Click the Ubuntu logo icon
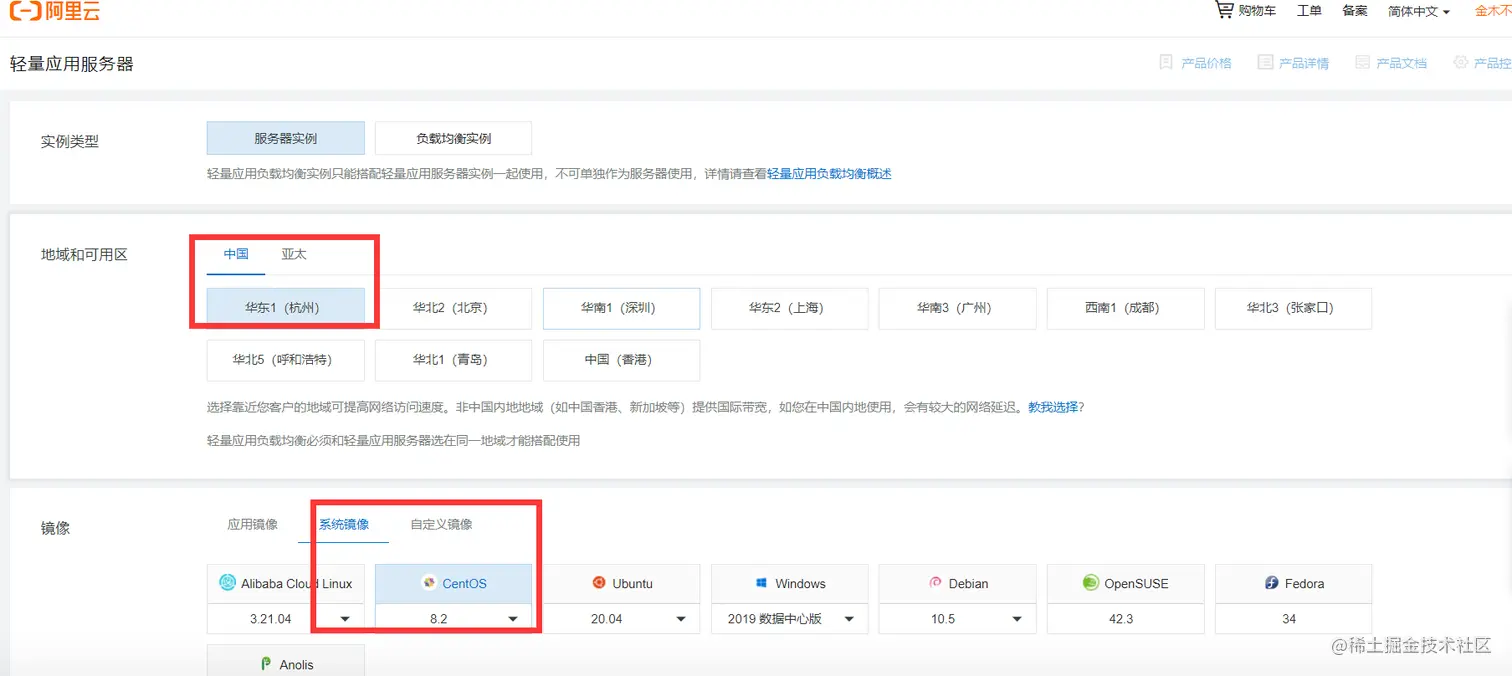 click(599, 583)
